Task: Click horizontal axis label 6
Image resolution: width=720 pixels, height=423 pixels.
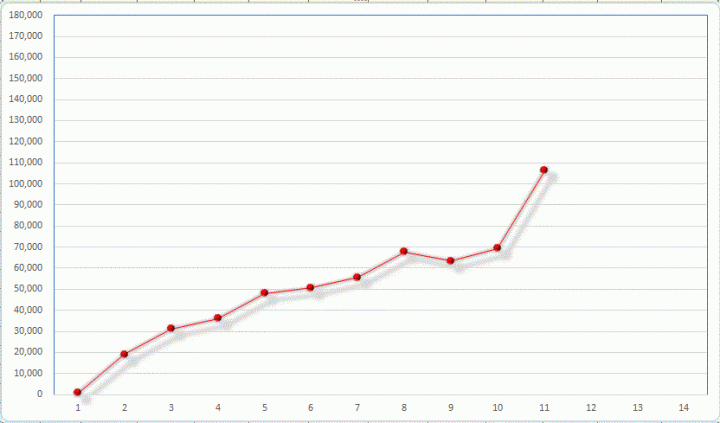Action: [311, 407]
